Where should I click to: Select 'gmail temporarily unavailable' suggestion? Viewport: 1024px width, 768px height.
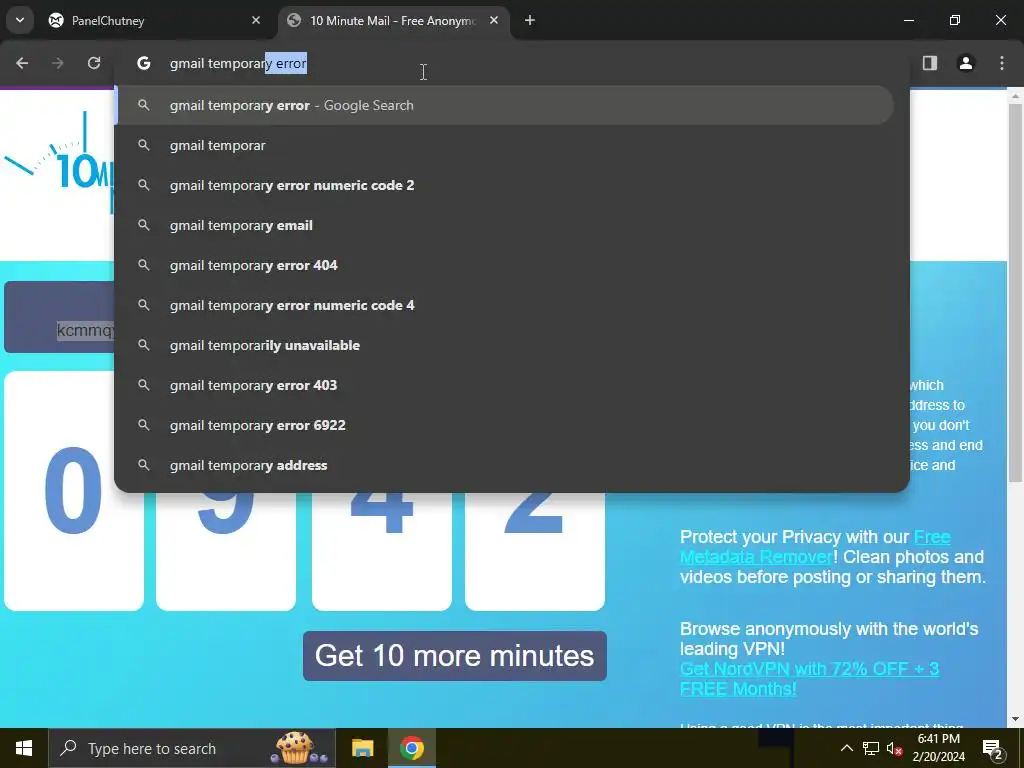tap(504, 345)
